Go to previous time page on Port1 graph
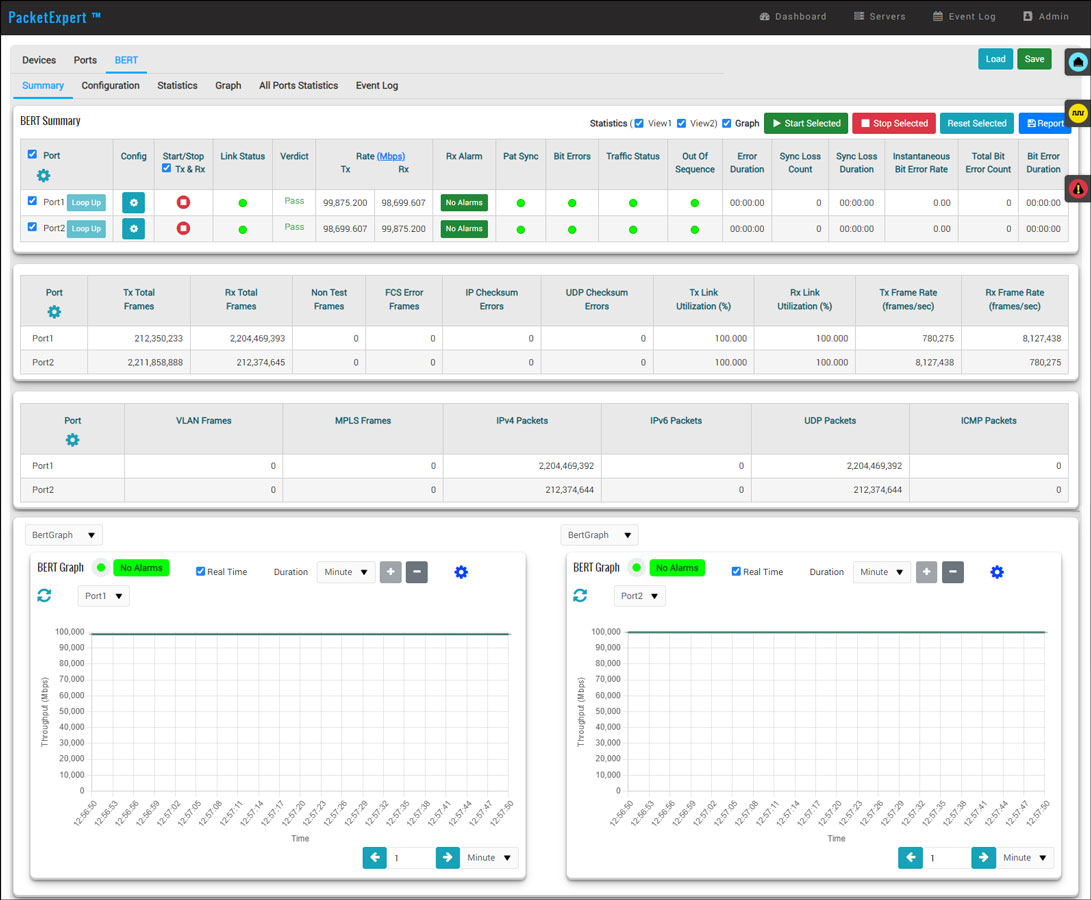The height and width of the screenshot is (900, 1091). (374, 858)
